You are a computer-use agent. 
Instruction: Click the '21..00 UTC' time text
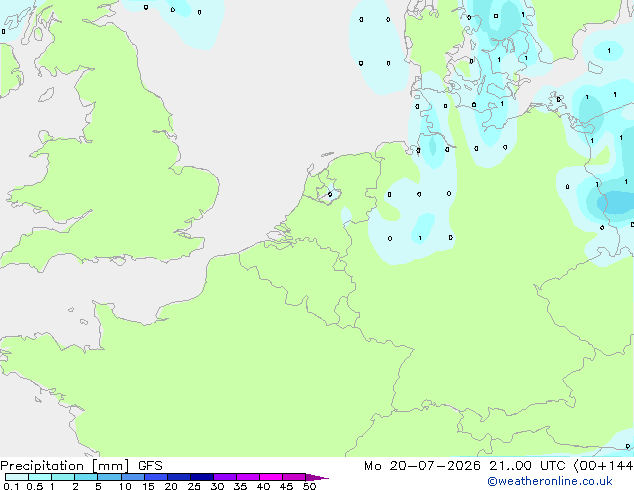click(527, 466)
